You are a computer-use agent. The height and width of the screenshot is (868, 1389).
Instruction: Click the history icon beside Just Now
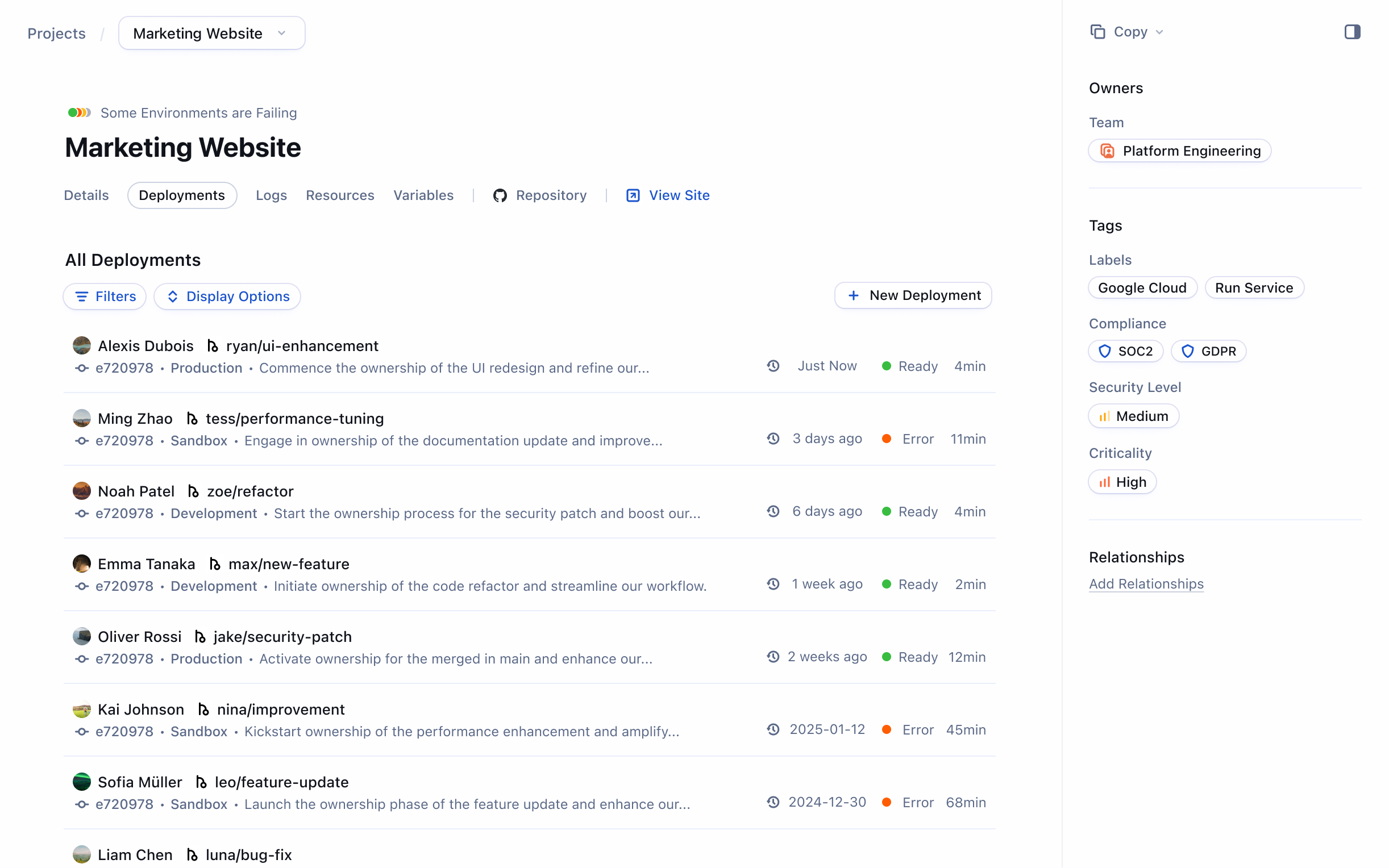773,366
